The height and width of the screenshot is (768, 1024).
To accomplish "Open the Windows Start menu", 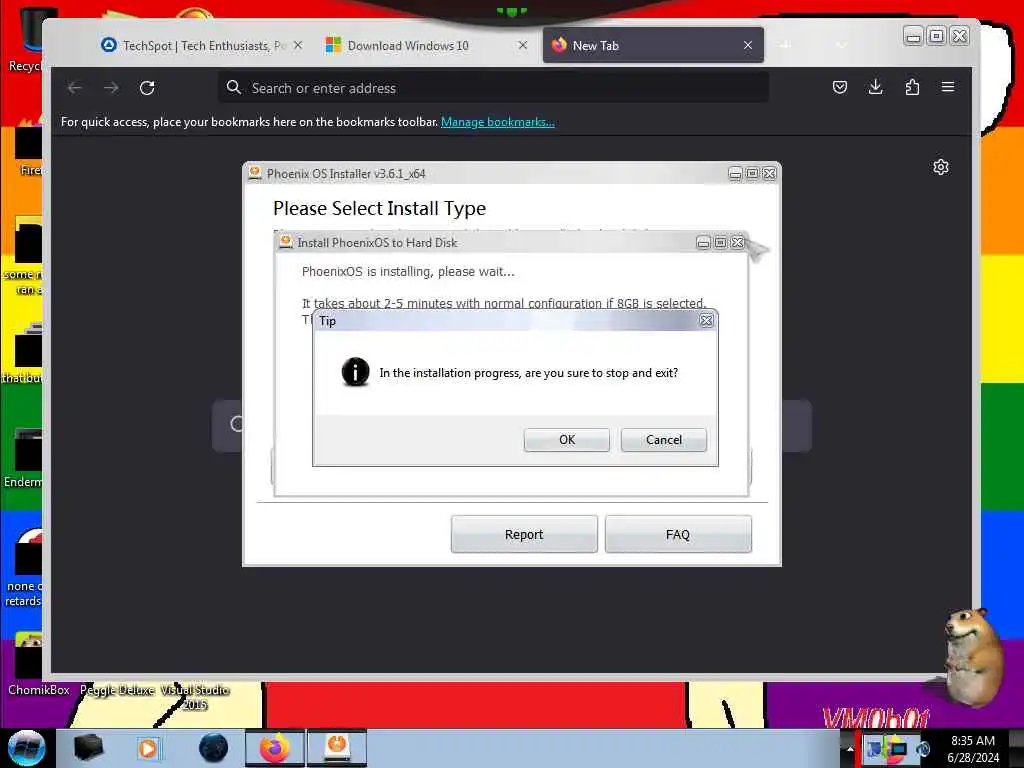I will click(27, 748).
